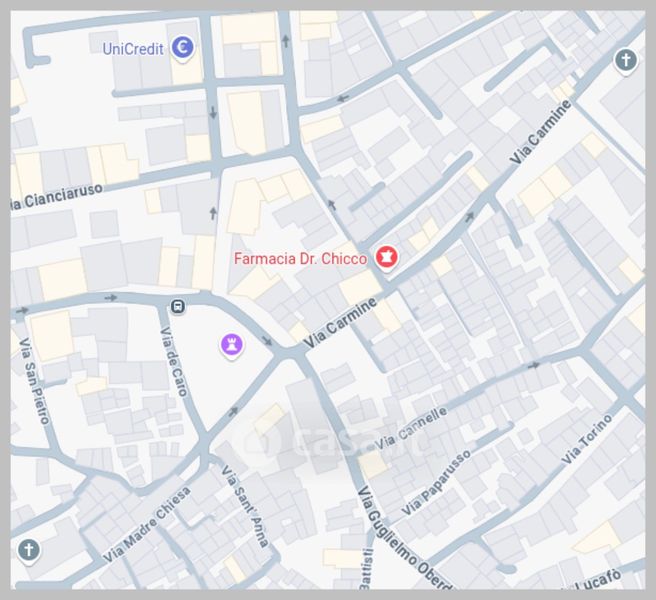Click the Via Madre Chiesa street label

(x=146, y=524)
